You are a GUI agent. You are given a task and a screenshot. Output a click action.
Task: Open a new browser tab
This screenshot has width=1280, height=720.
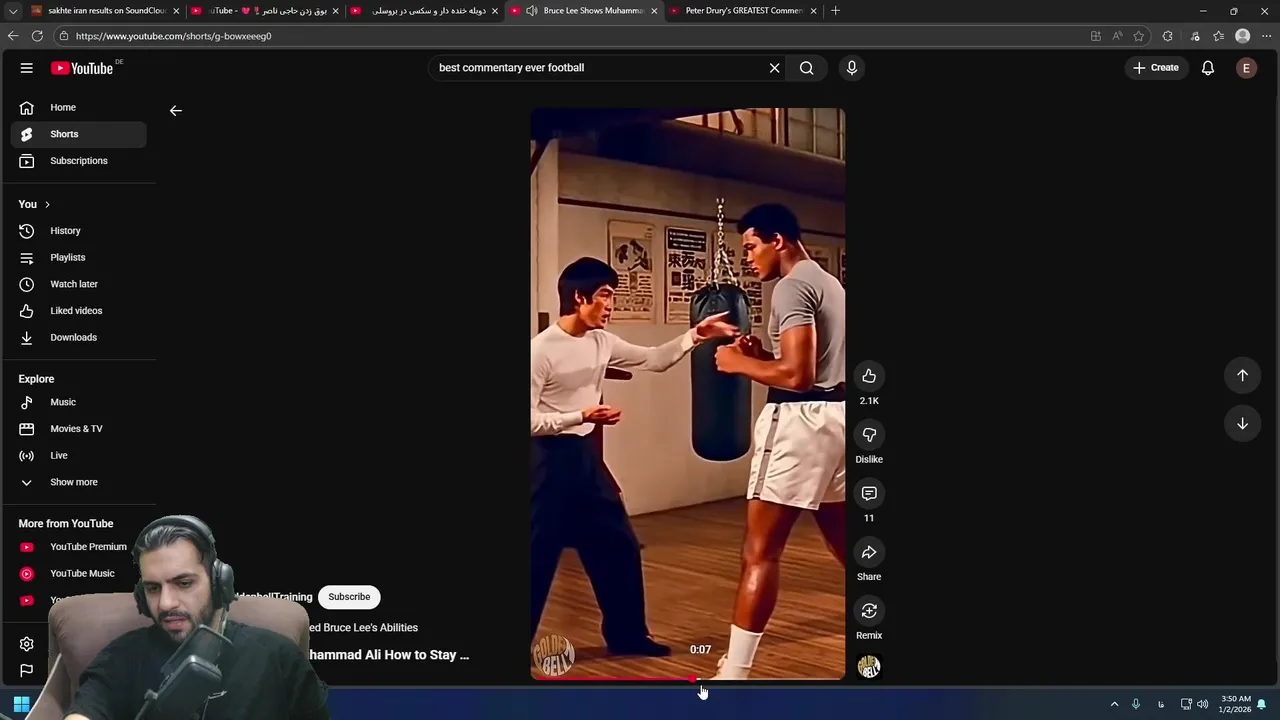[836, 11]
